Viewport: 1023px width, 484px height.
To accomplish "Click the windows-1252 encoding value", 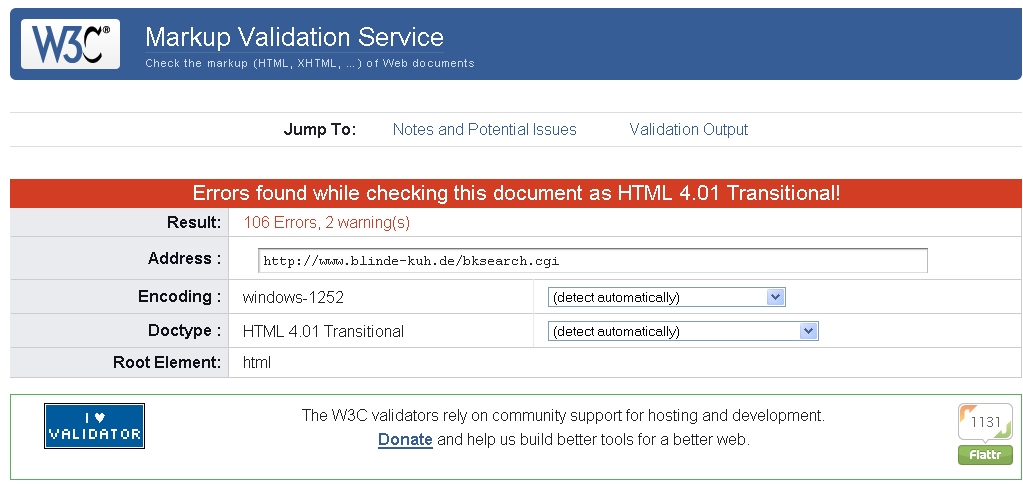I will [x=293, y=297].
